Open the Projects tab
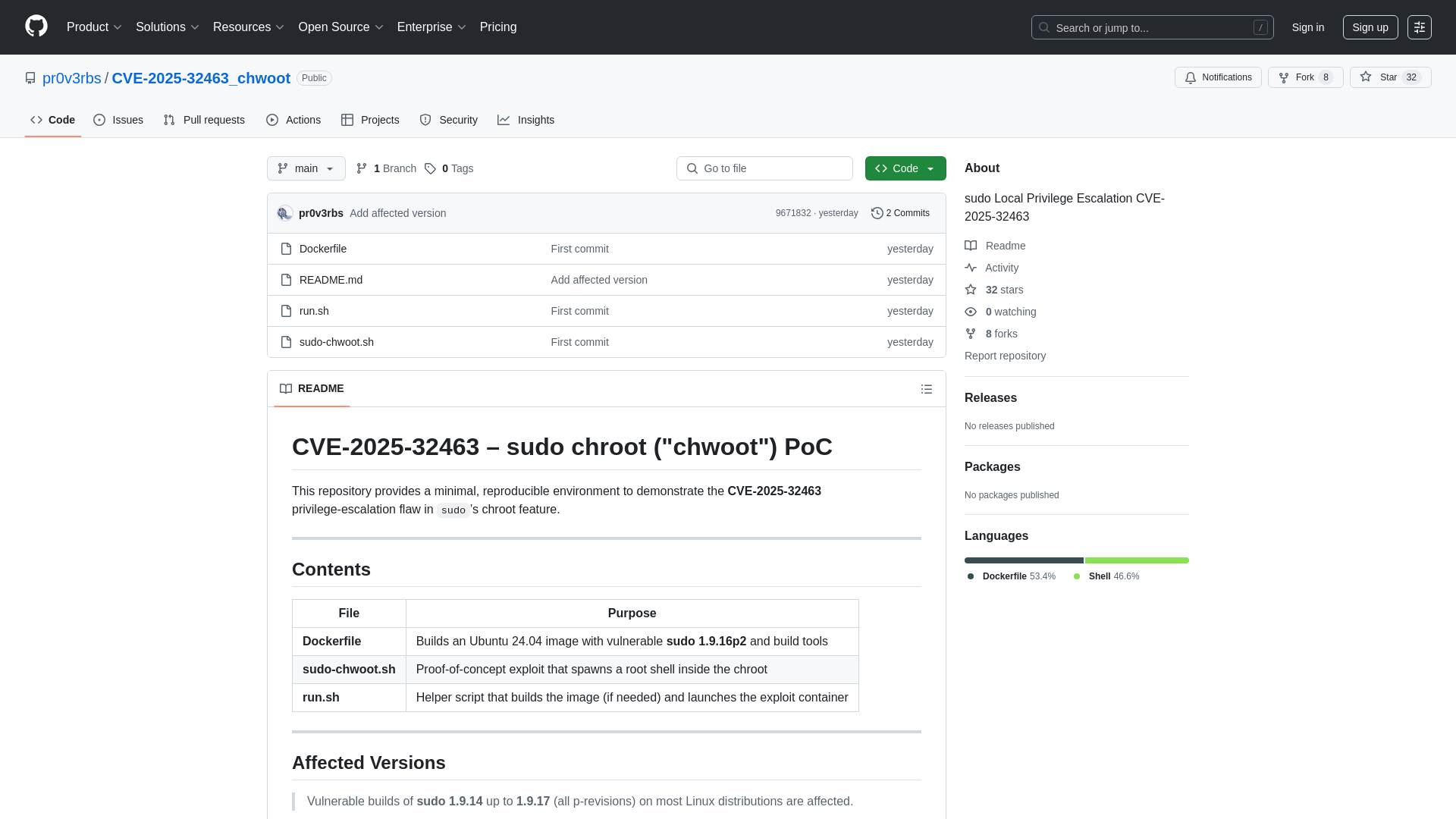 (370, 120)
